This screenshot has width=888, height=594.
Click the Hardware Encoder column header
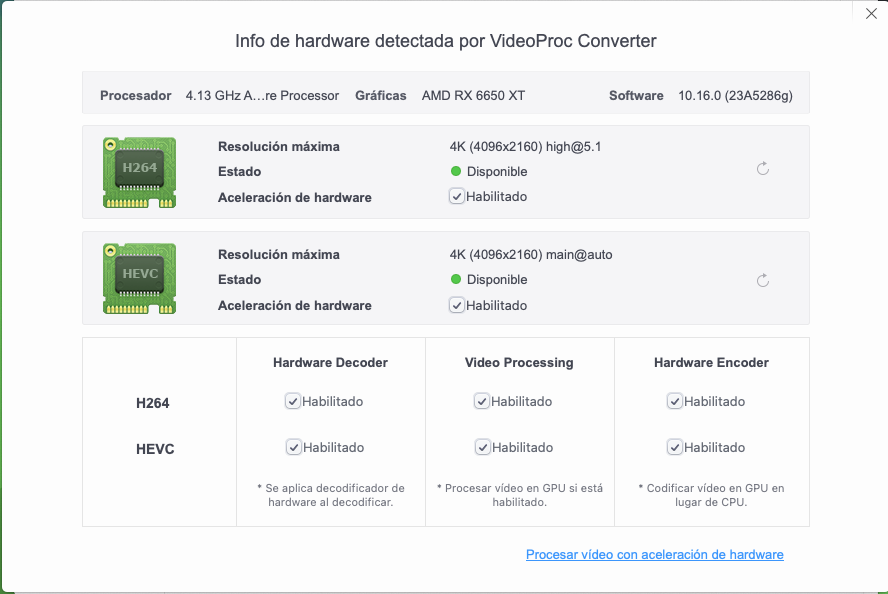click(x=711, y=362)
